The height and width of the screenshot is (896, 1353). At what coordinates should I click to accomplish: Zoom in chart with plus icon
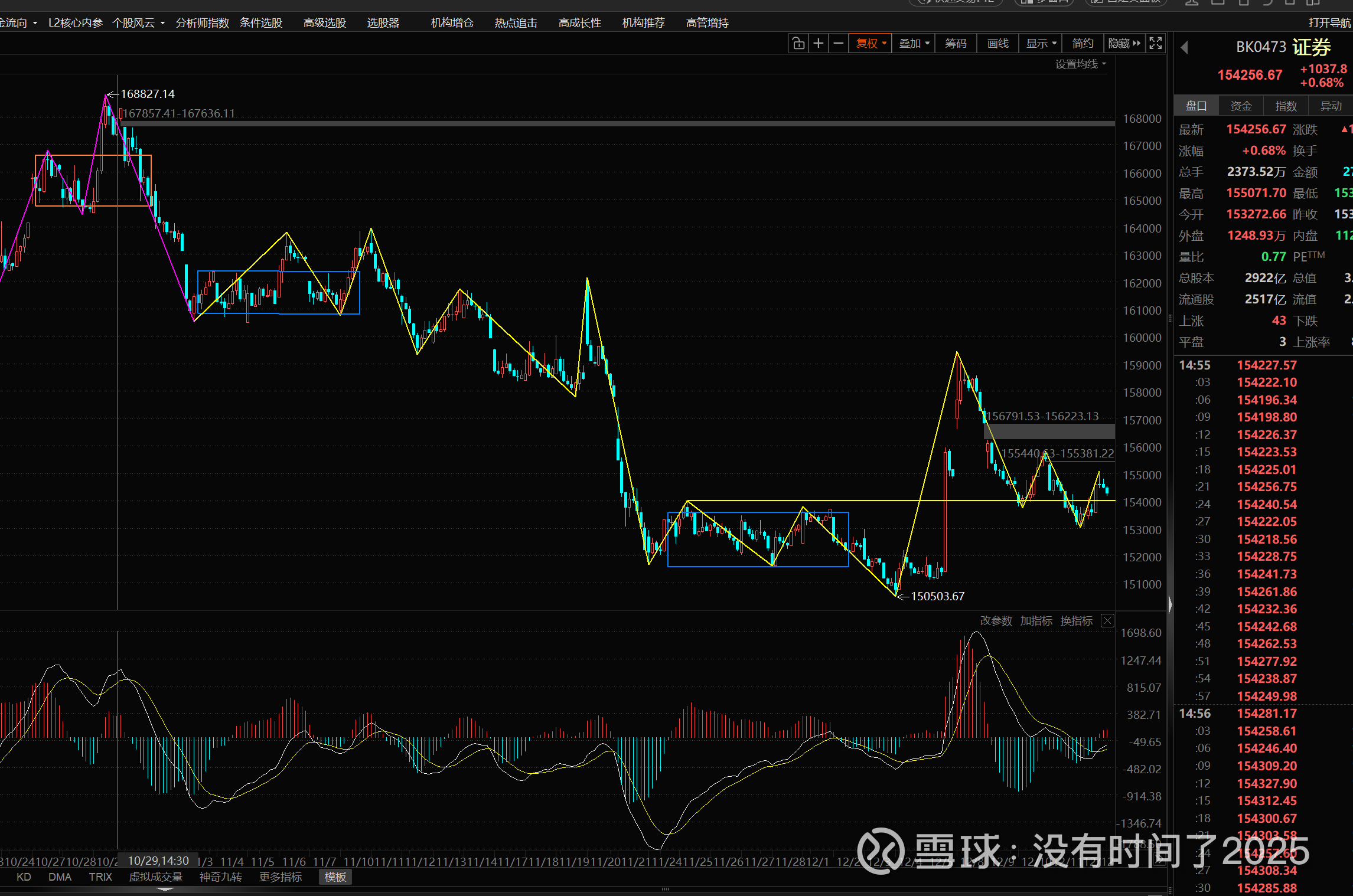click(x=819, y=43)
